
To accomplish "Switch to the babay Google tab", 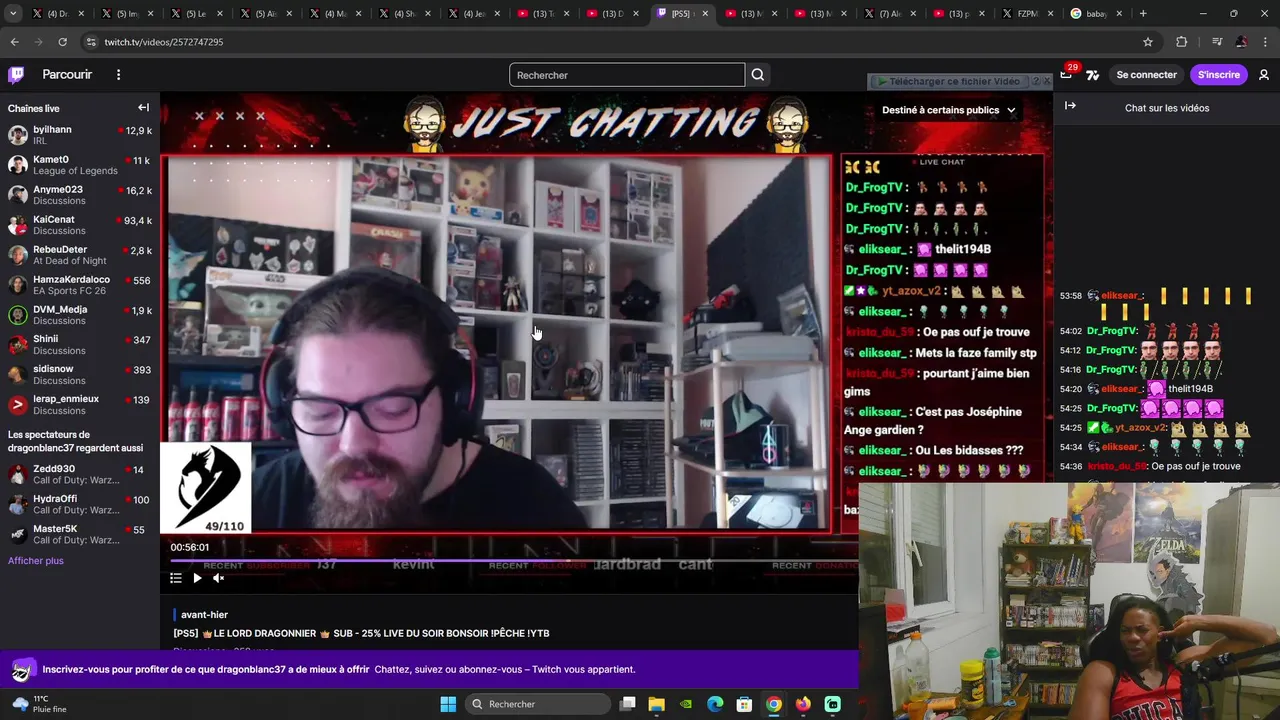I will click(1097, 14).
